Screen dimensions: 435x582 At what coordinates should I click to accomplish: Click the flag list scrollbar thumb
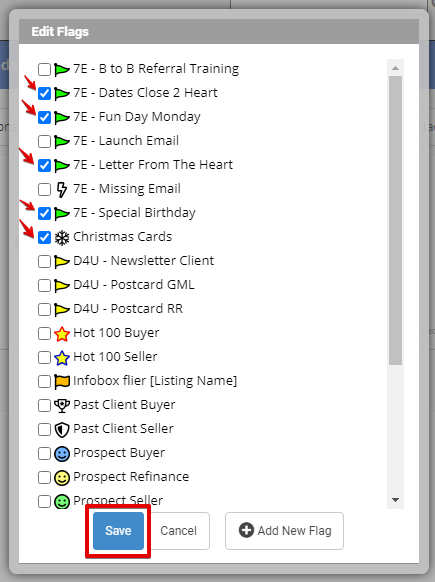click(x=395, y=220)
